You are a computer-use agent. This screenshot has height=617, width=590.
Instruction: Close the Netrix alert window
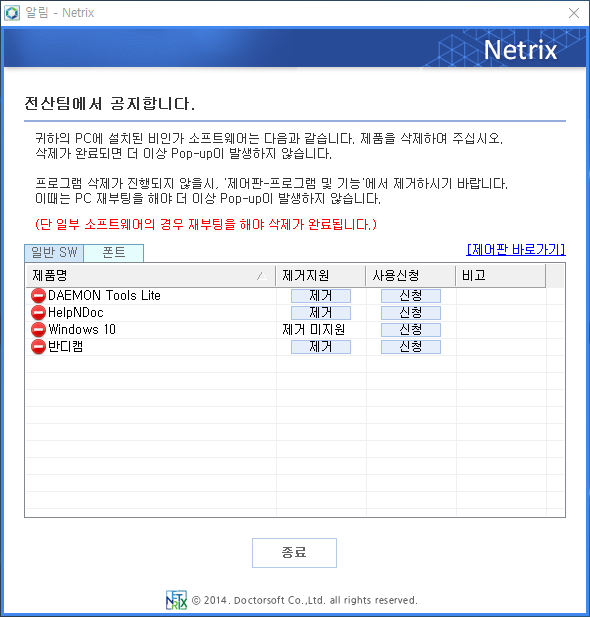tap(574, 13)
